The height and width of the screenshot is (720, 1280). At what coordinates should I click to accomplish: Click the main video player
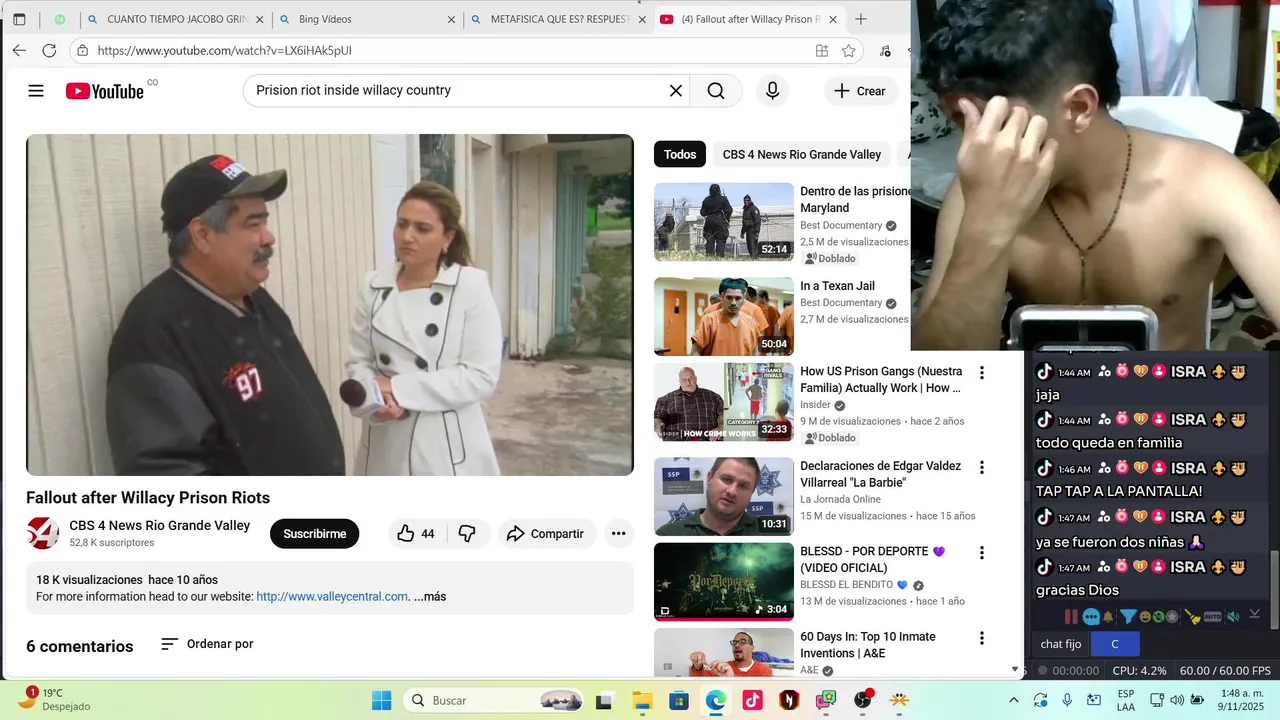point(330,305)
